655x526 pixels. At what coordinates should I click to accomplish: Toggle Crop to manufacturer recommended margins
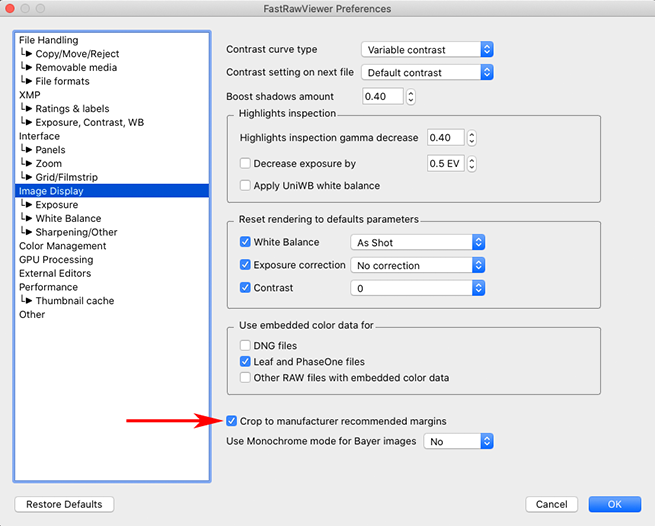(x=232, y=421)
